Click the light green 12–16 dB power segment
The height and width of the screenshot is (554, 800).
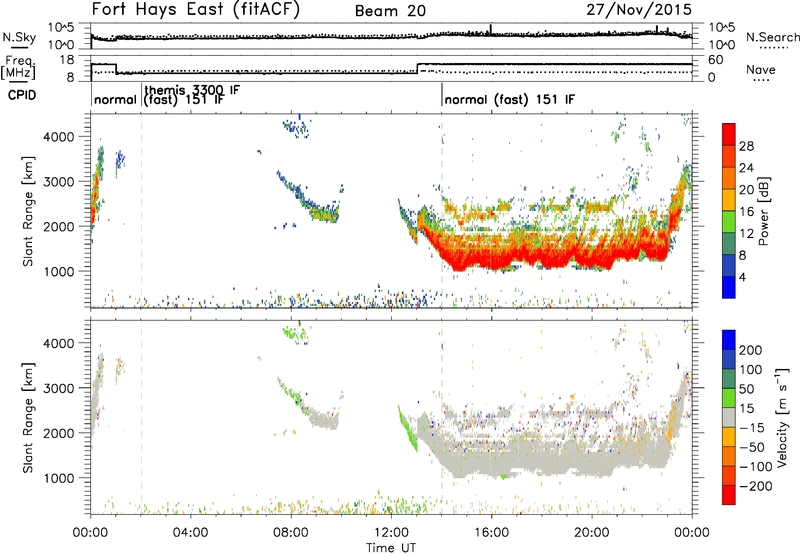pos(729,221)
